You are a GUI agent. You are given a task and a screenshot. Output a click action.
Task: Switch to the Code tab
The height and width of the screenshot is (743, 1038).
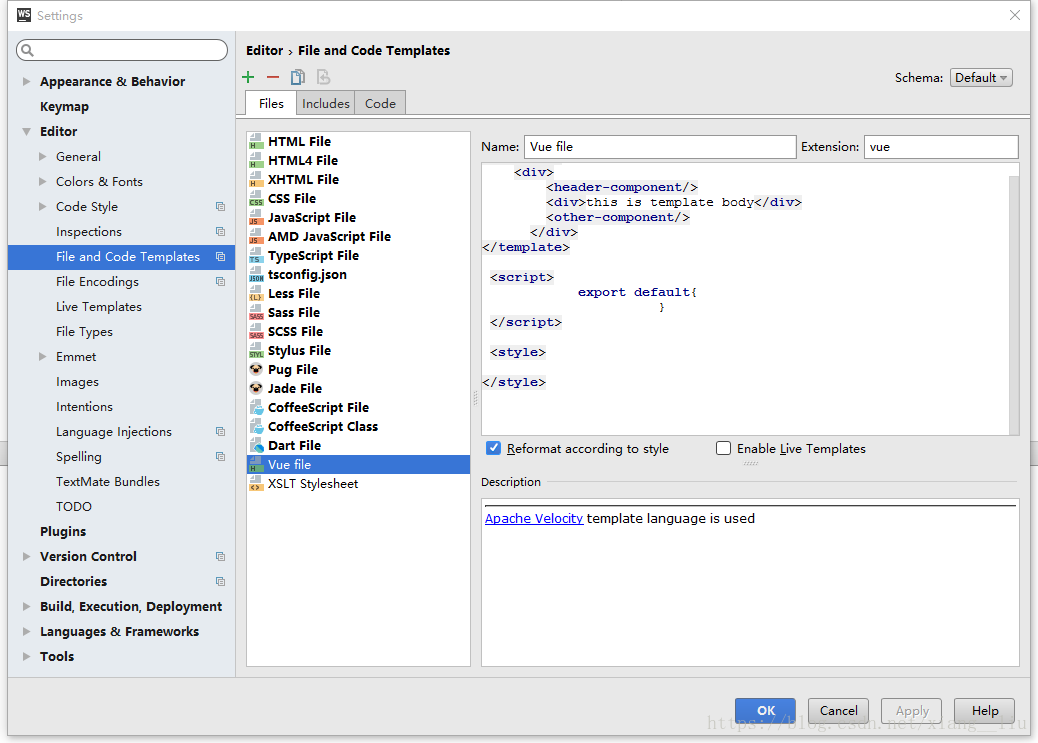click(x=380, y=103)
